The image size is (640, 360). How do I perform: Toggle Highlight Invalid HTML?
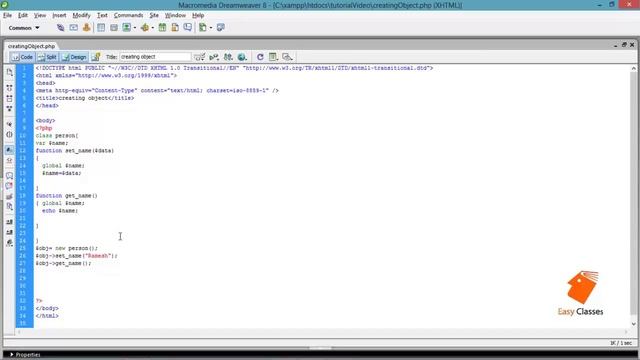[x=9, y=160]
